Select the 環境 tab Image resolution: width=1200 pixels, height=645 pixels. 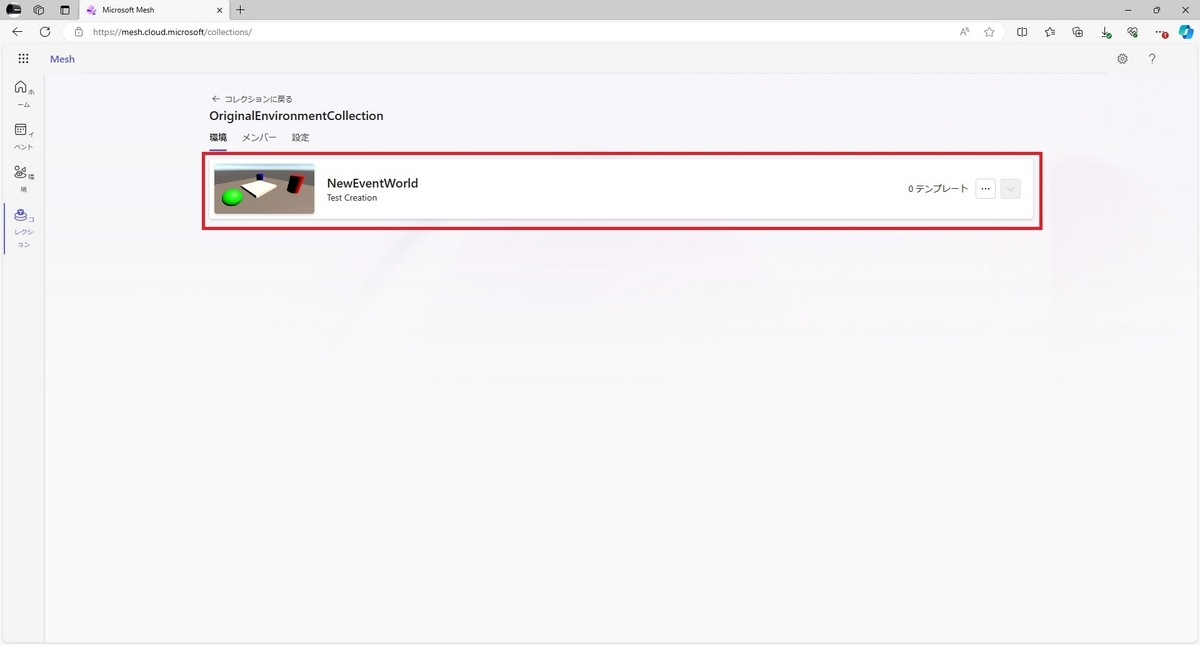click(x=218, y=137)
